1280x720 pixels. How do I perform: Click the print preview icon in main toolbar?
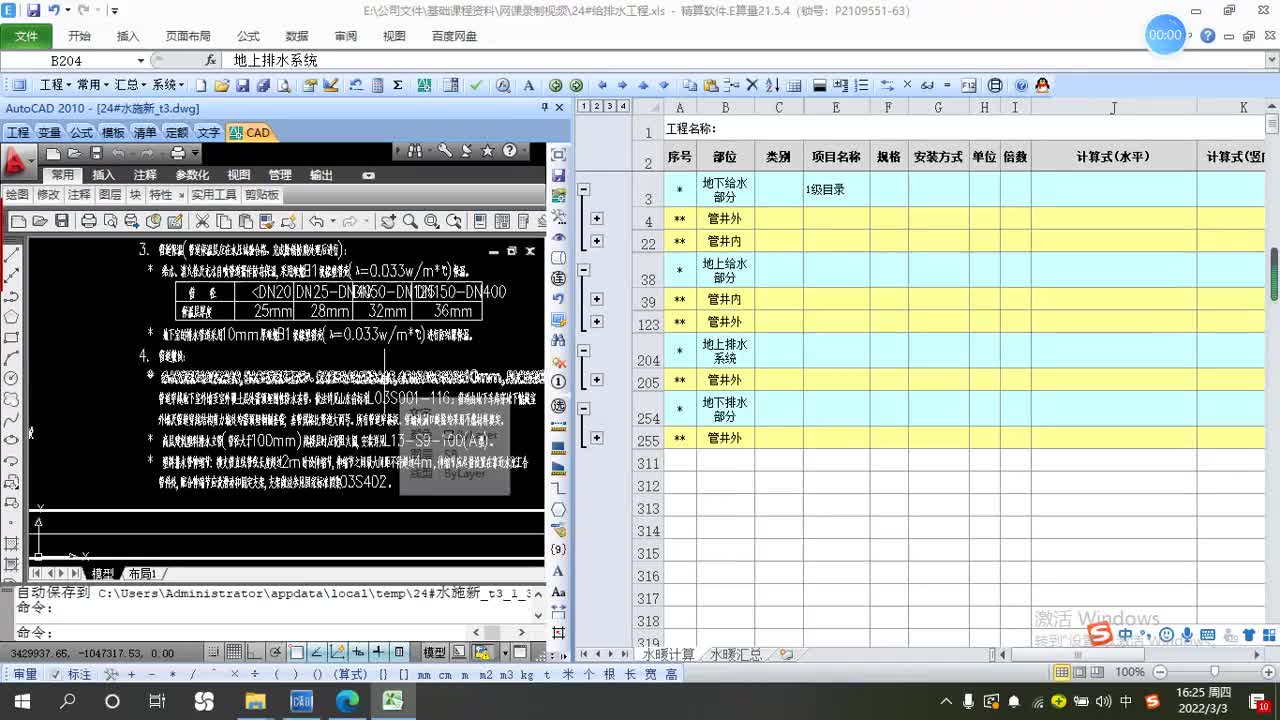(285, 86)
